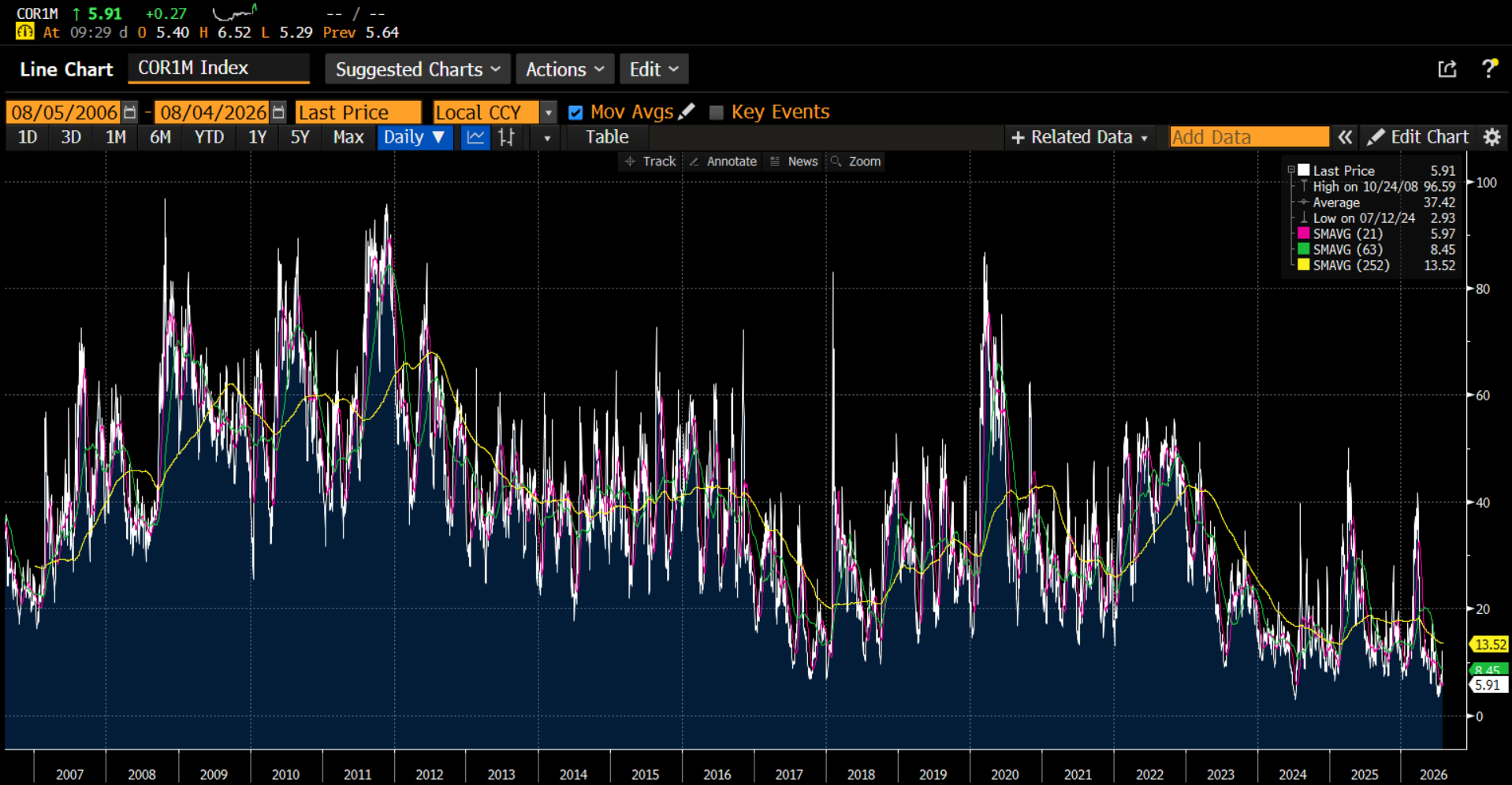Viewport: 1512px width, 785px height.
Task: Open the Table view
Action: point(607,137)
